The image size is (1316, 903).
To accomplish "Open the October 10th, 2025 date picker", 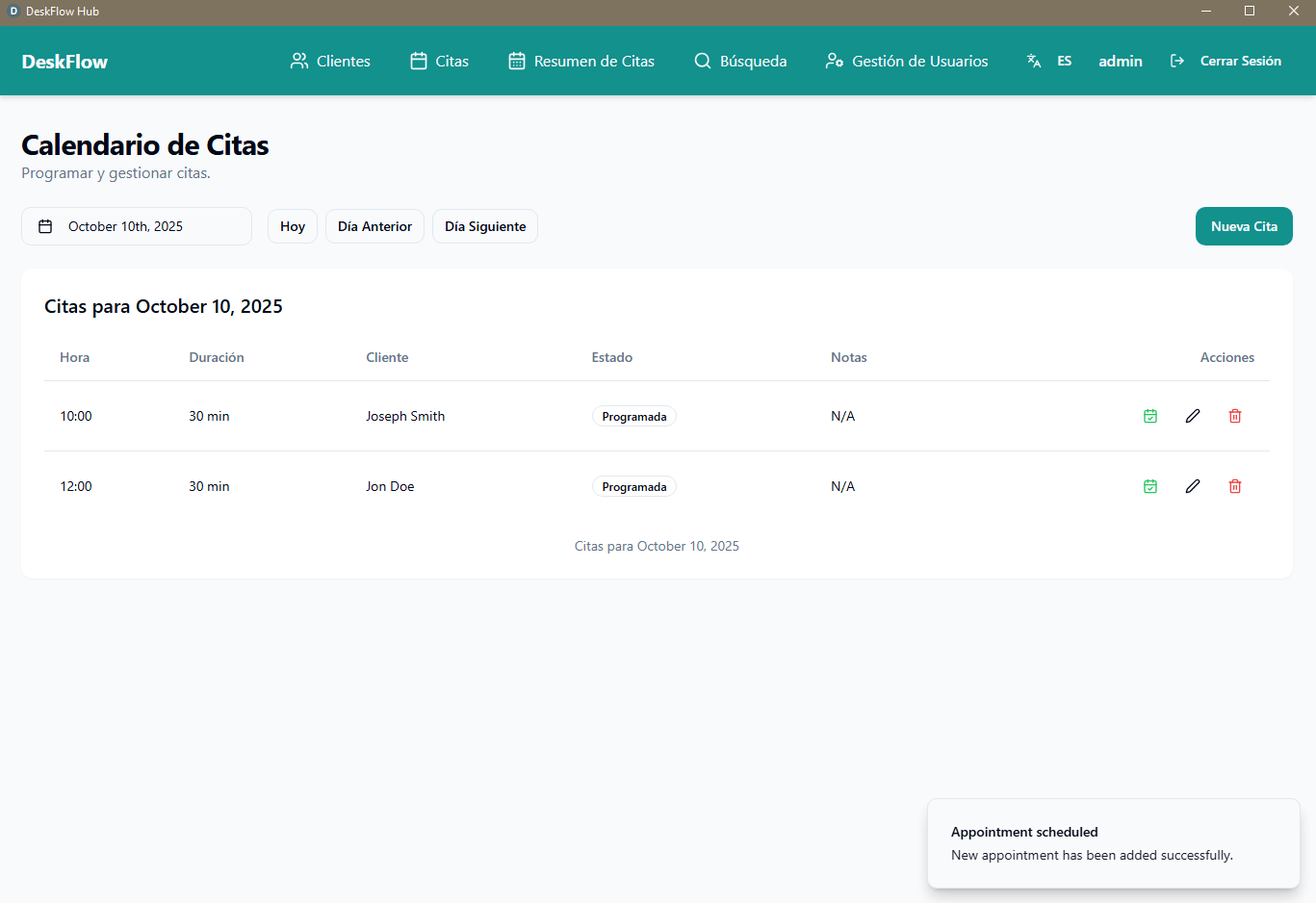I will click(137, 226).
